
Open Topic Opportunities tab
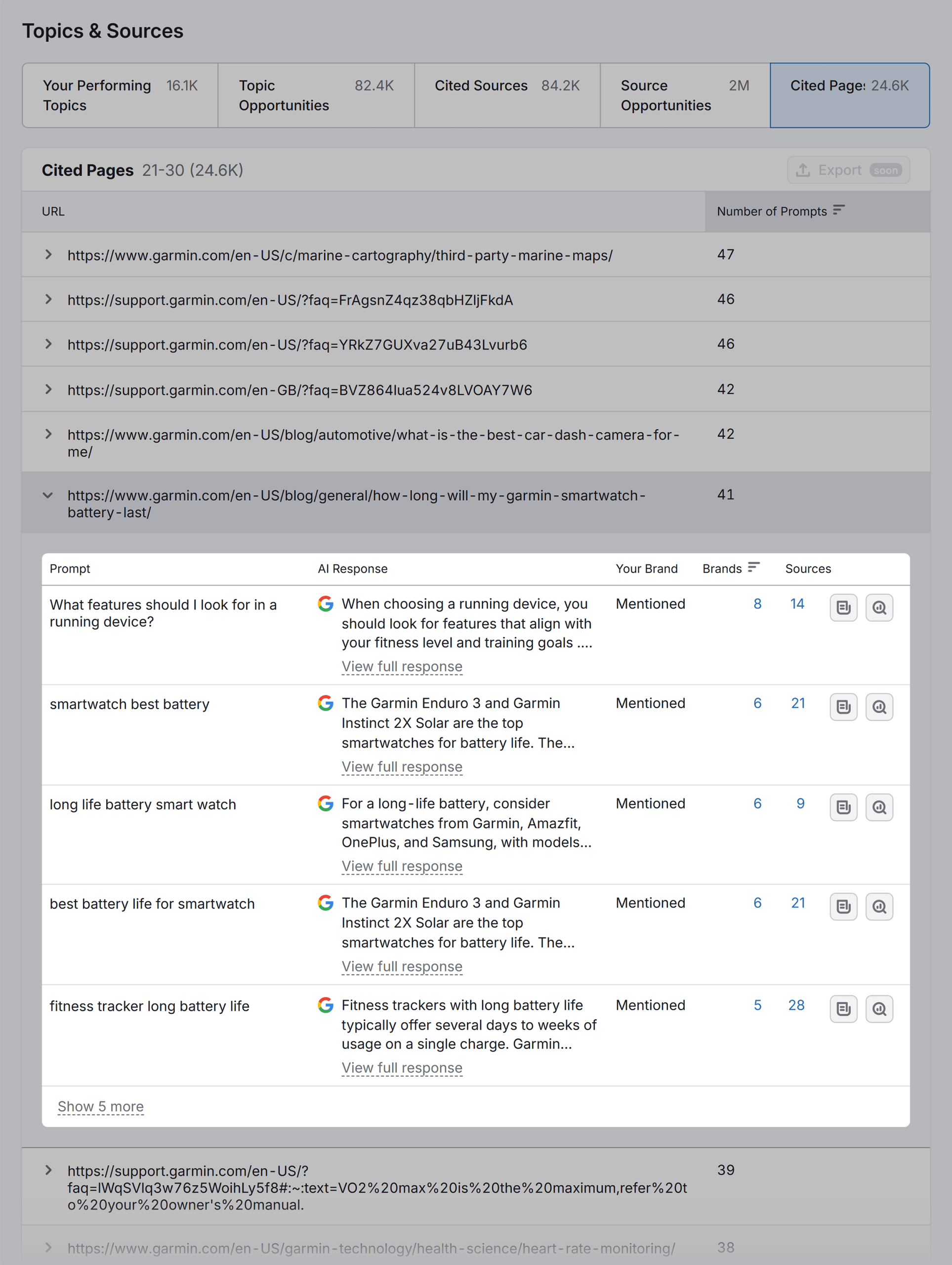(316, 95)
